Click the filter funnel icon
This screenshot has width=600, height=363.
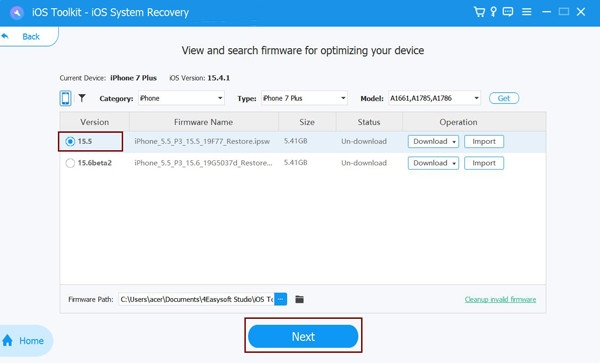click(x=82, y=98)
